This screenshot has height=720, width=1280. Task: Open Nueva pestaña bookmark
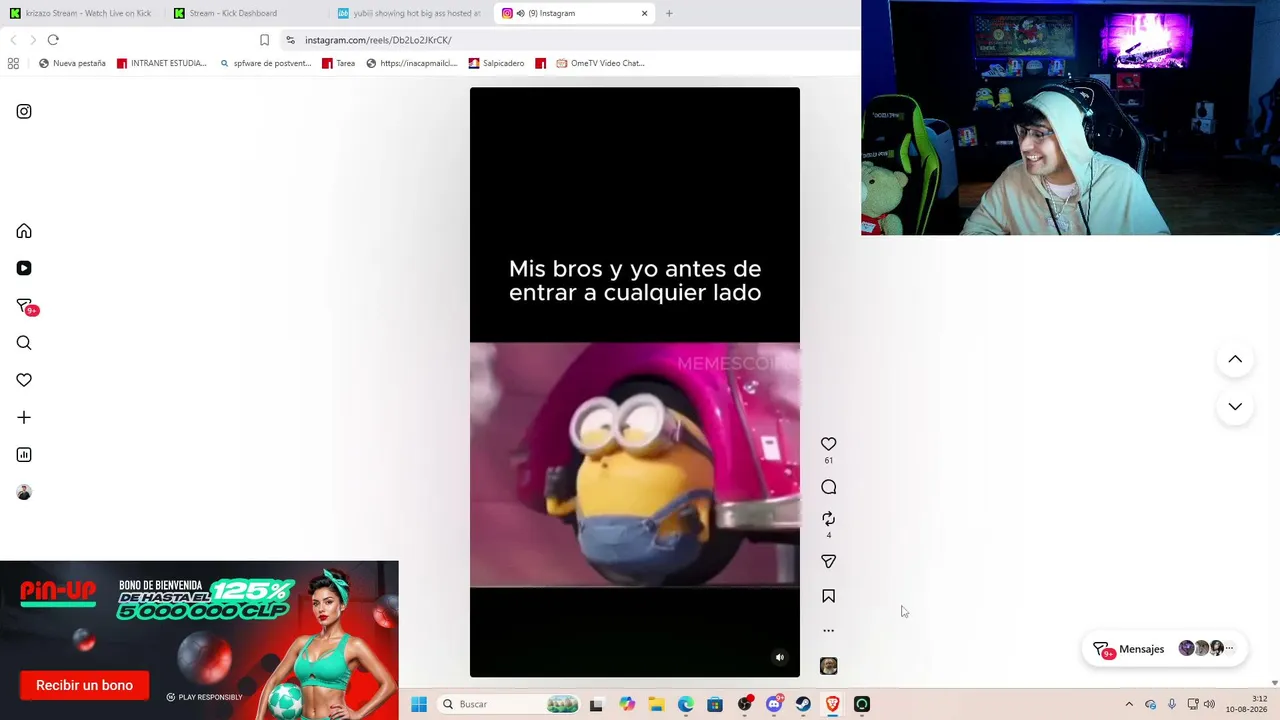coord(72,63)
